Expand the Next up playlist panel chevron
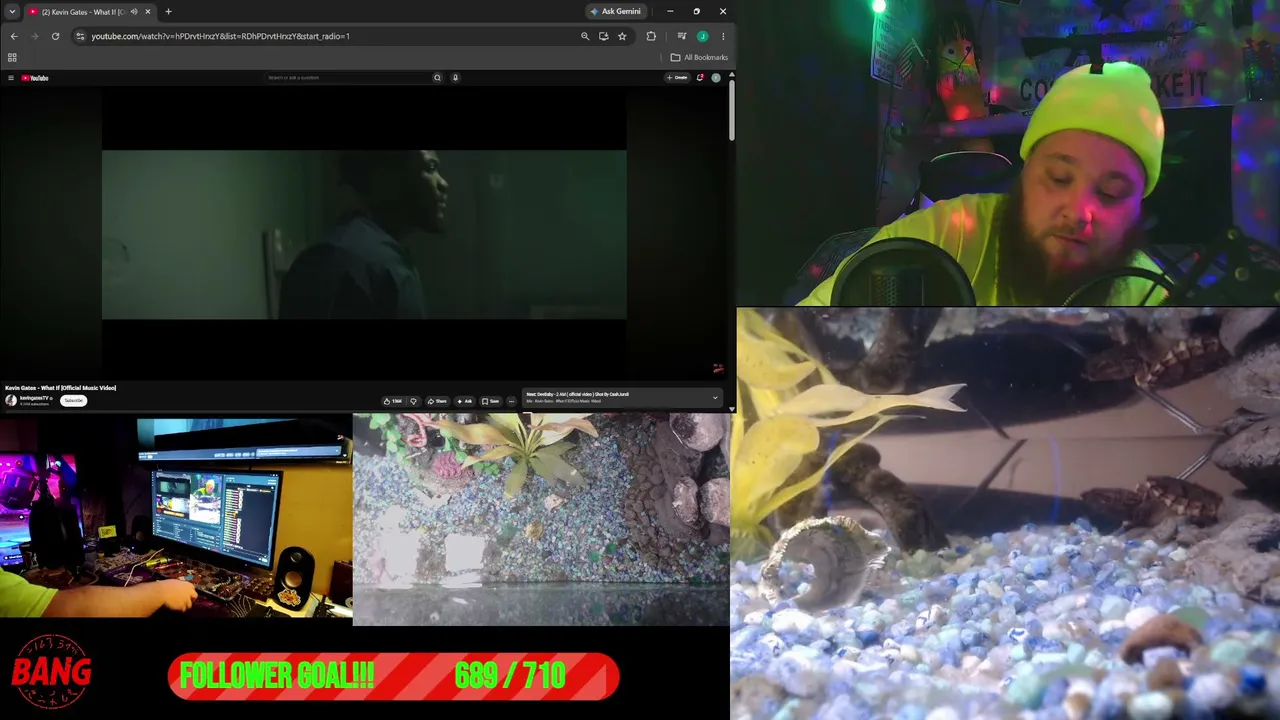 (x=715, y=398)
